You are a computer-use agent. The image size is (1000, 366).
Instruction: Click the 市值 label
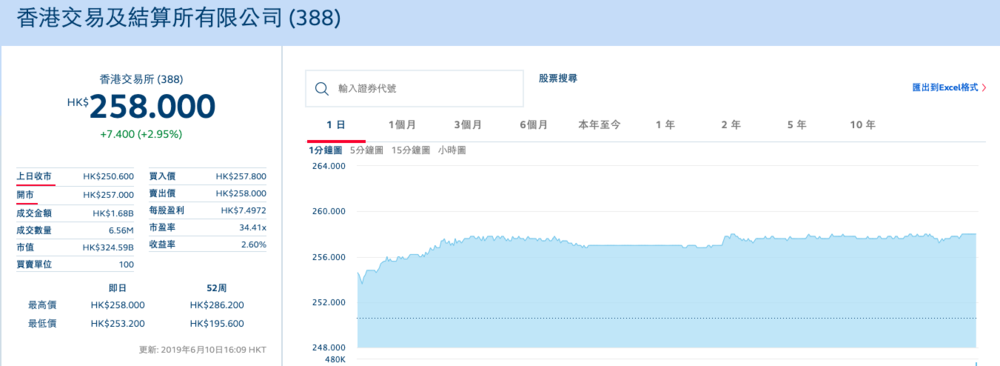pos(26,247)
